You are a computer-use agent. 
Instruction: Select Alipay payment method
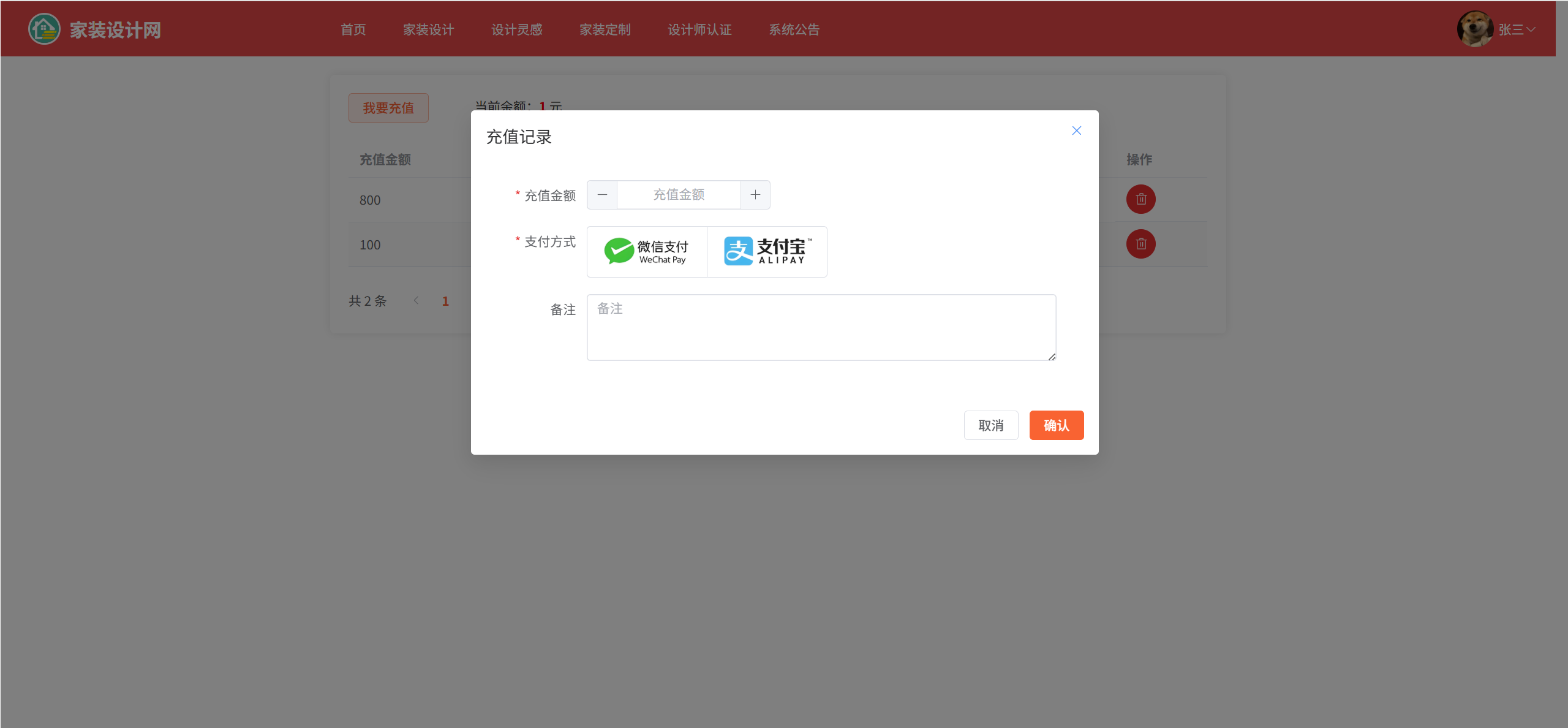tap(767, 252)
